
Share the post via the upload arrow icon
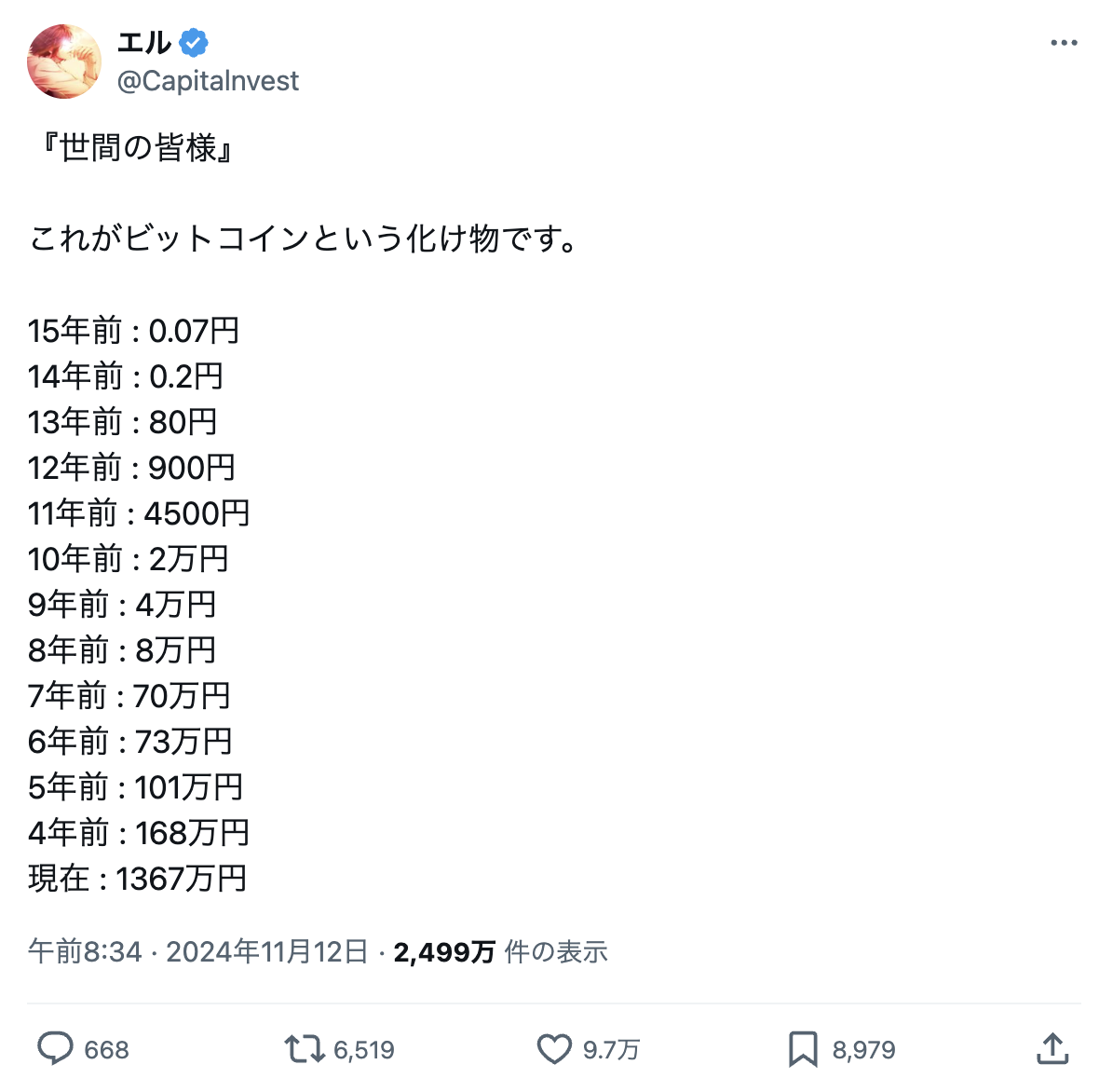coord(1053,1049)
